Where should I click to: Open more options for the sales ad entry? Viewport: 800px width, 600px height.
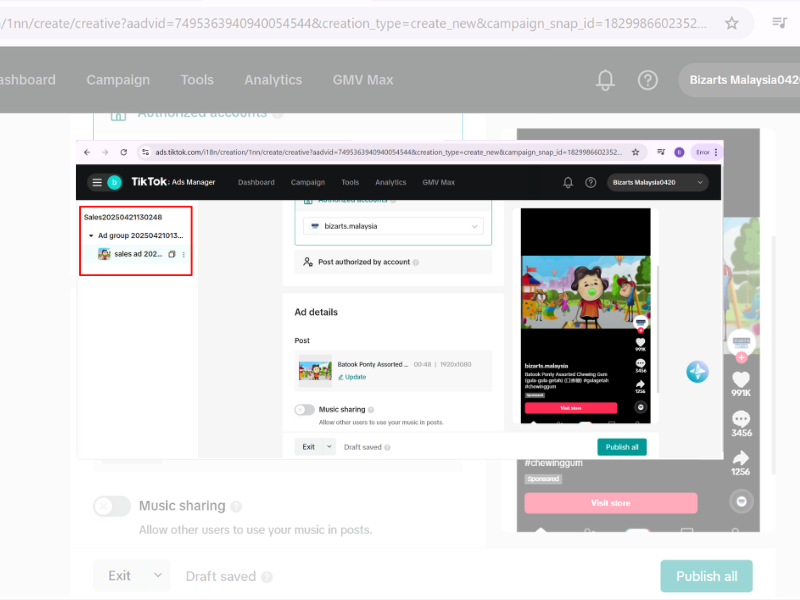184,255
